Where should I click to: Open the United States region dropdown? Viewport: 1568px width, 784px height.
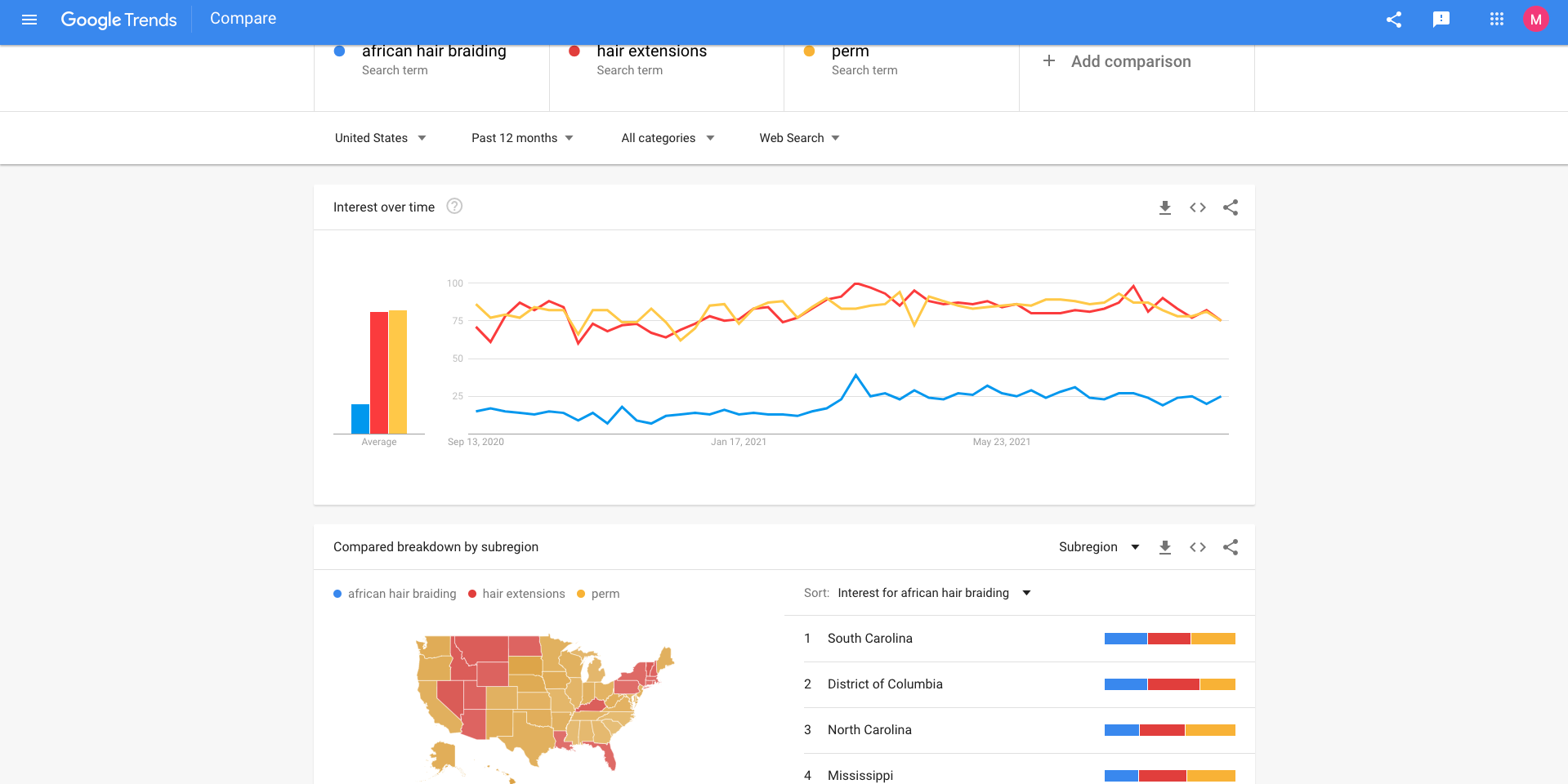[380, 138]
